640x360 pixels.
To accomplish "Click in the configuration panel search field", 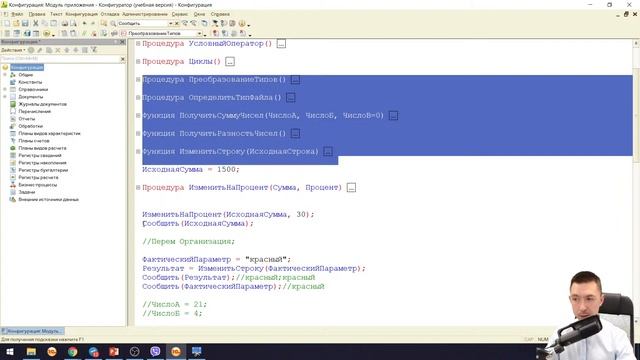I will [x=60, y=59].
